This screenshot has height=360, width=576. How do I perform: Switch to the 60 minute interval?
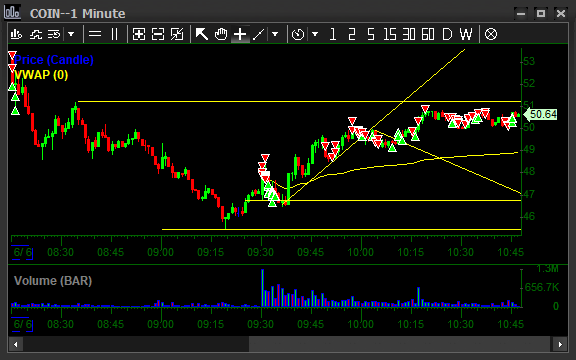428,35
